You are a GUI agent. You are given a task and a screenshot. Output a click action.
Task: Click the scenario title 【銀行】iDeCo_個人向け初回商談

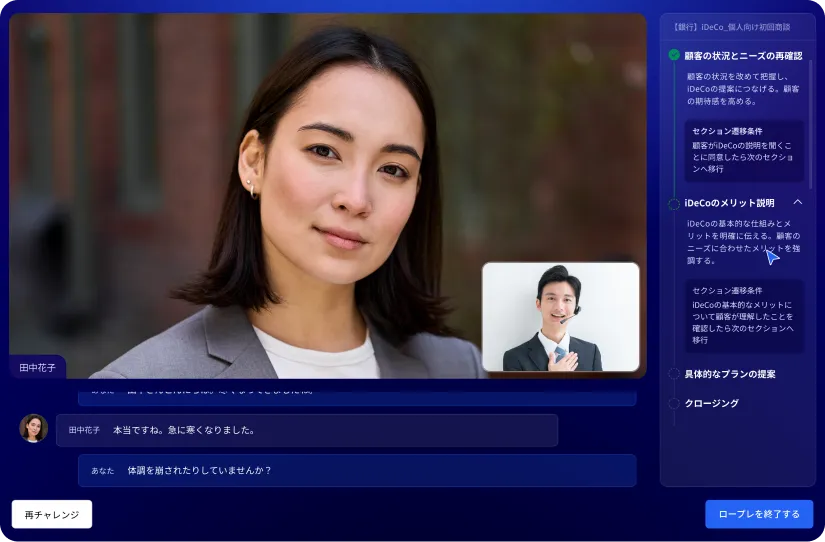[x=731, y=27]
